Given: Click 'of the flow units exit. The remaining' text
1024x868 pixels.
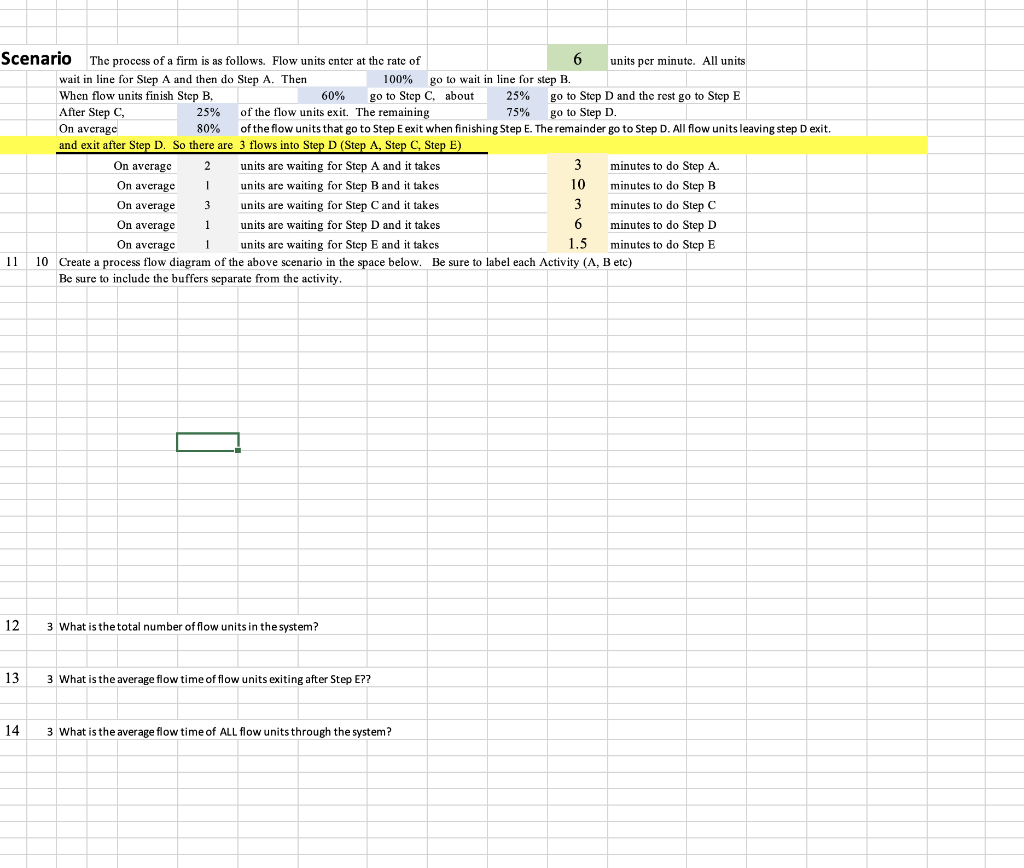Looking at the screenshot, I should pyautogui.click(x=335, y=112).
